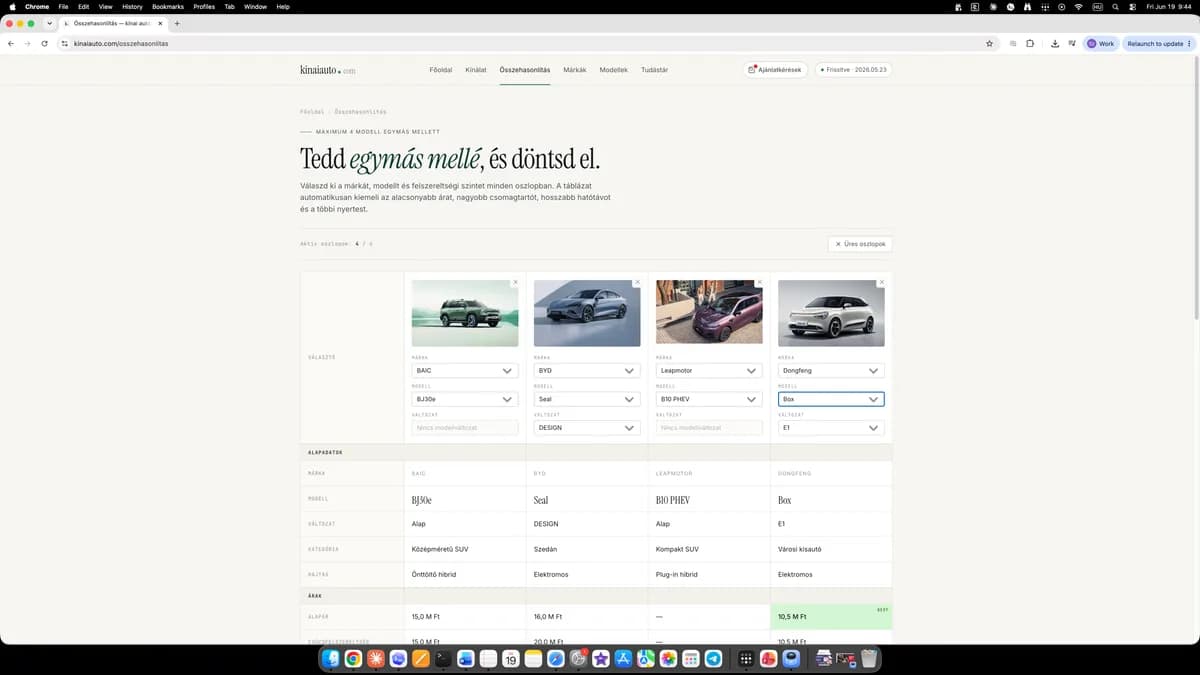
Task: Open the Apple menu
Action: point(13,6)
